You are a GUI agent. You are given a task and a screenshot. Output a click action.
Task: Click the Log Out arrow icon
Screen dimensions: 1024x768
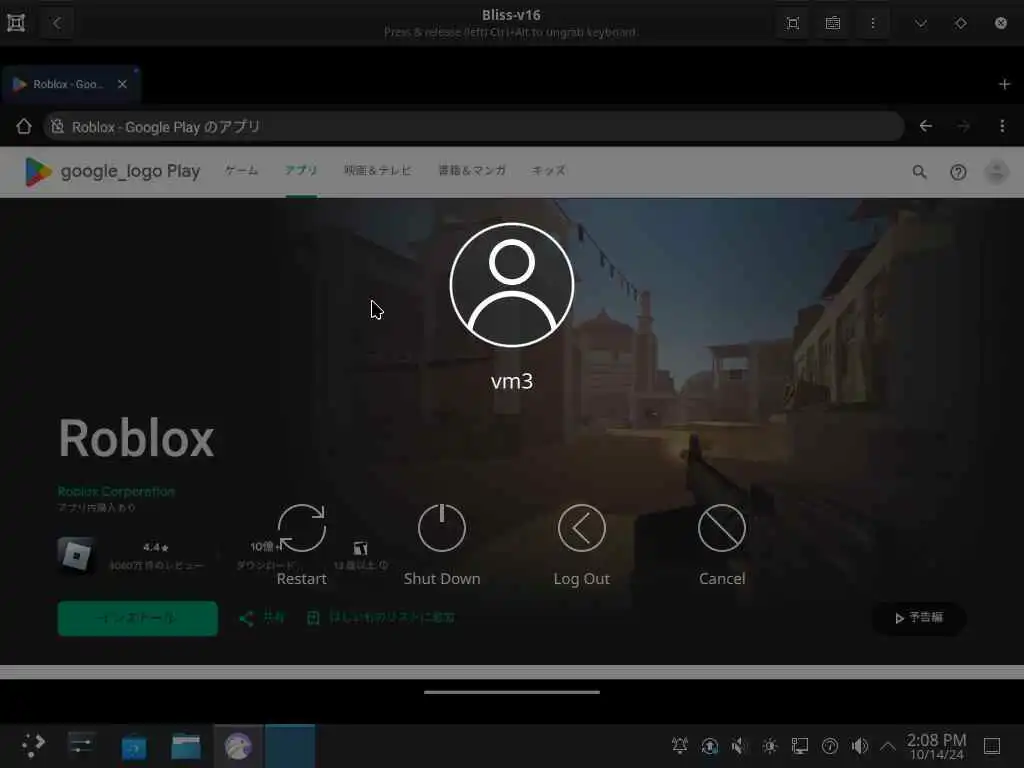(x=581, y=528)
